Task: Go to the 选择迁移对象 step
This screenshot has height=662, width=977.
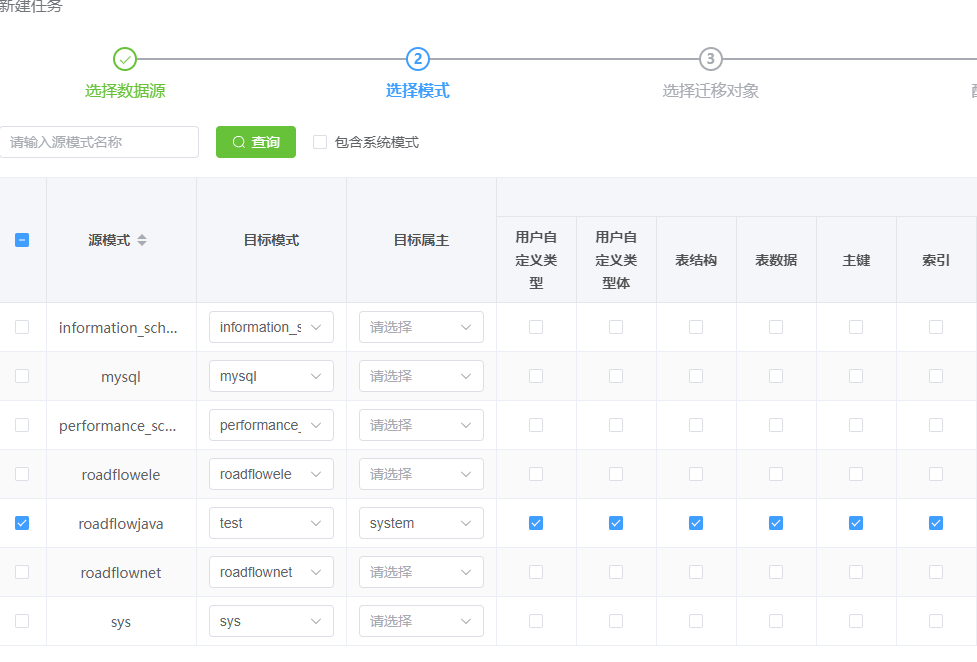Action: click(x=710, y=91)
